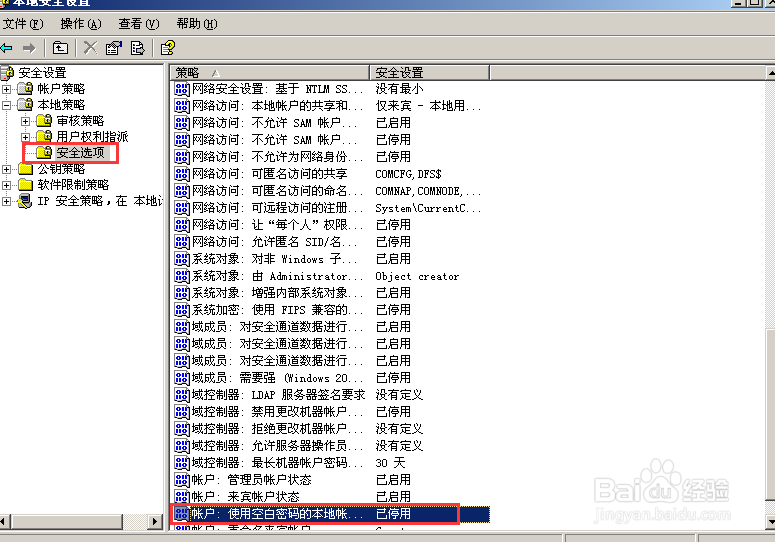This screenshot has width=775, height=542.
Task: Click policy icon for 网络访问: 可远程访问的注册
Action: (x=182, y=208)
